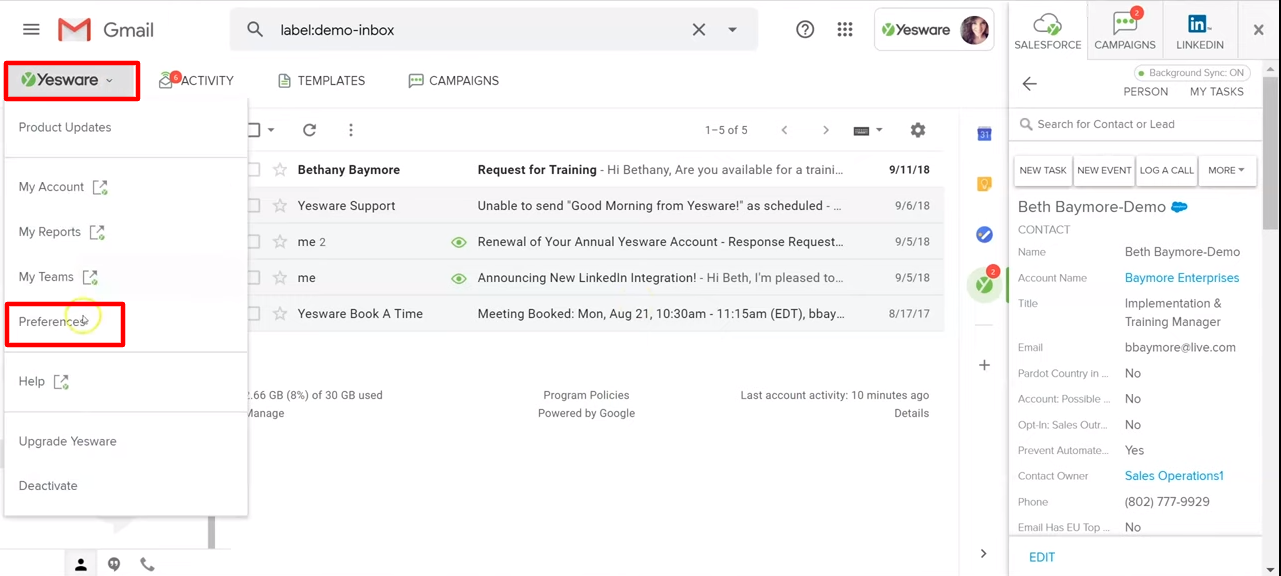Star the Bethany Baymore email
The width and height of the screenshot is (1281, 576).
point(280,170)
